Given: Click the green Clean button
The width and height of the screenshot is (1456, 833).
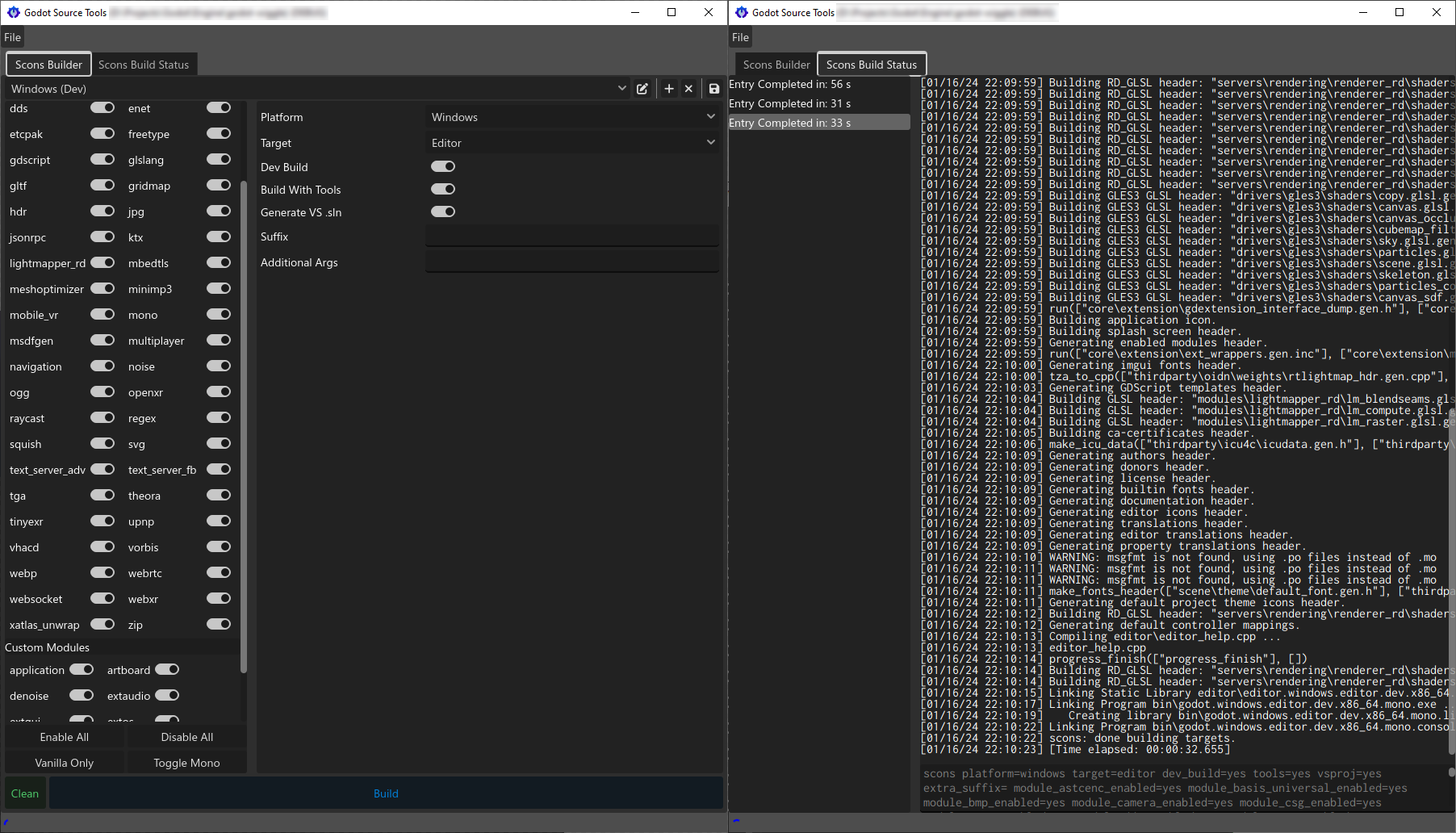Looking at the screenshot, I should [x=25, y=793].
